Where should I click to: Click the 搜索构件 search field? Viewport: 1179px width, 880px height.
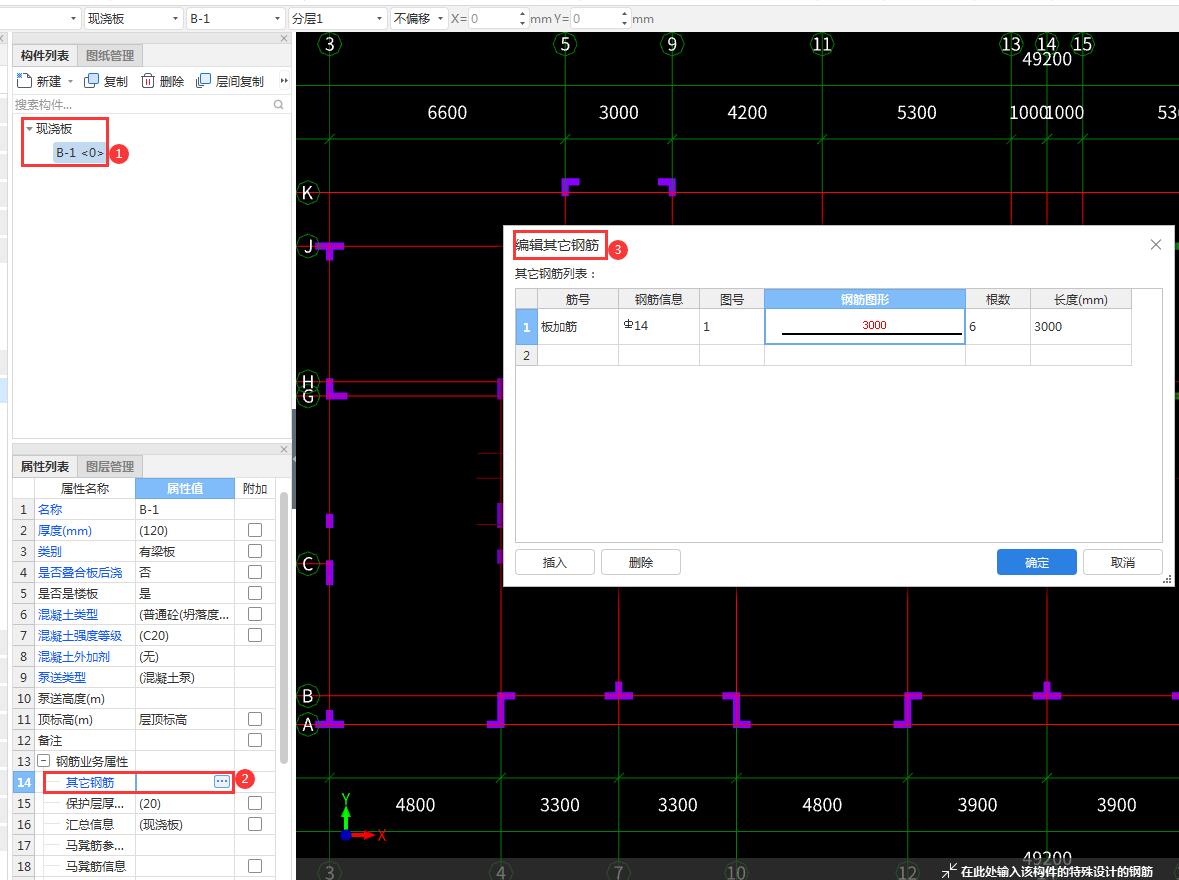[143, 105]
